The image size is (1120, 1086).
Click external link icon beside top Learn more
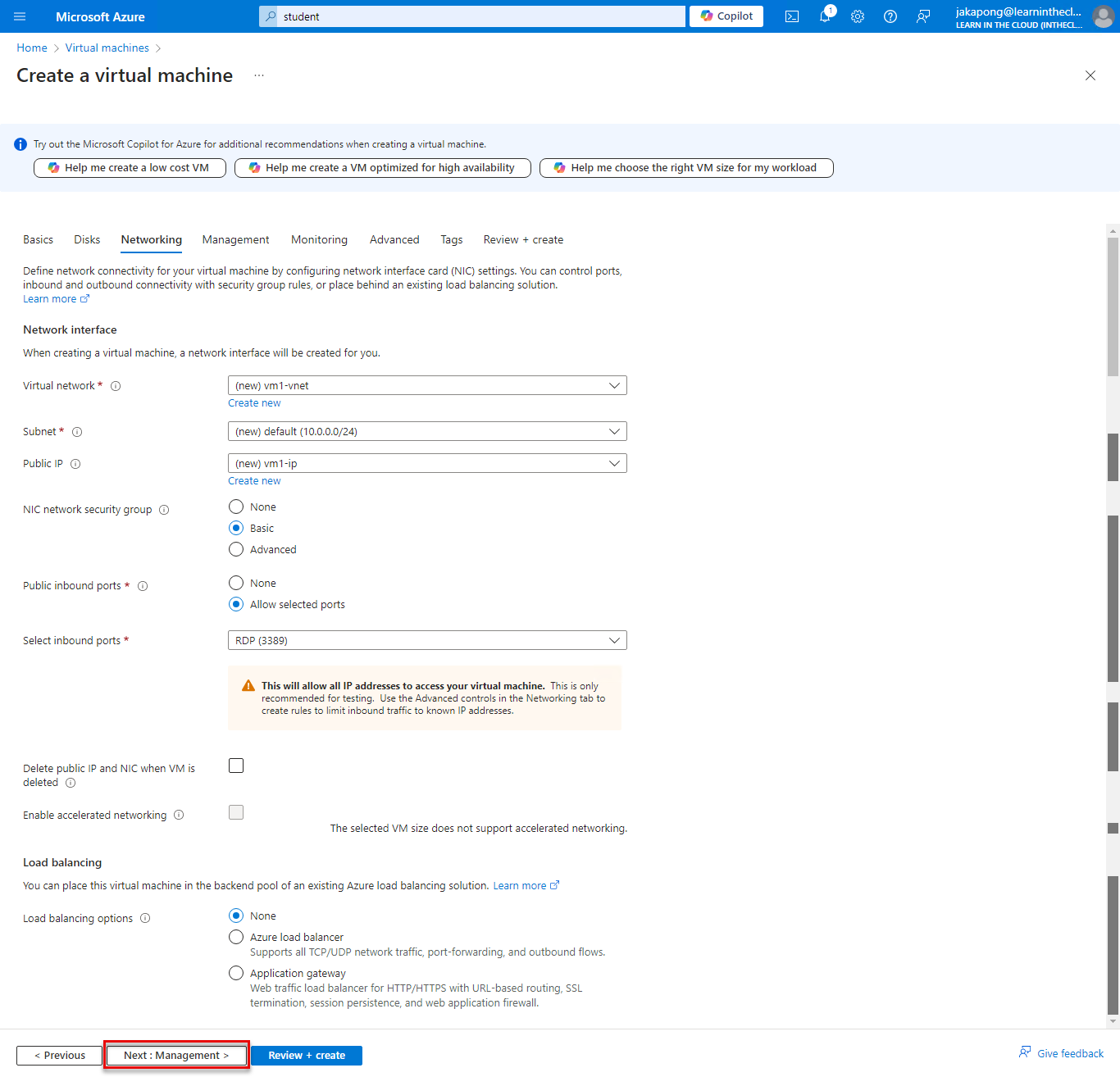[x=84, y=298]
